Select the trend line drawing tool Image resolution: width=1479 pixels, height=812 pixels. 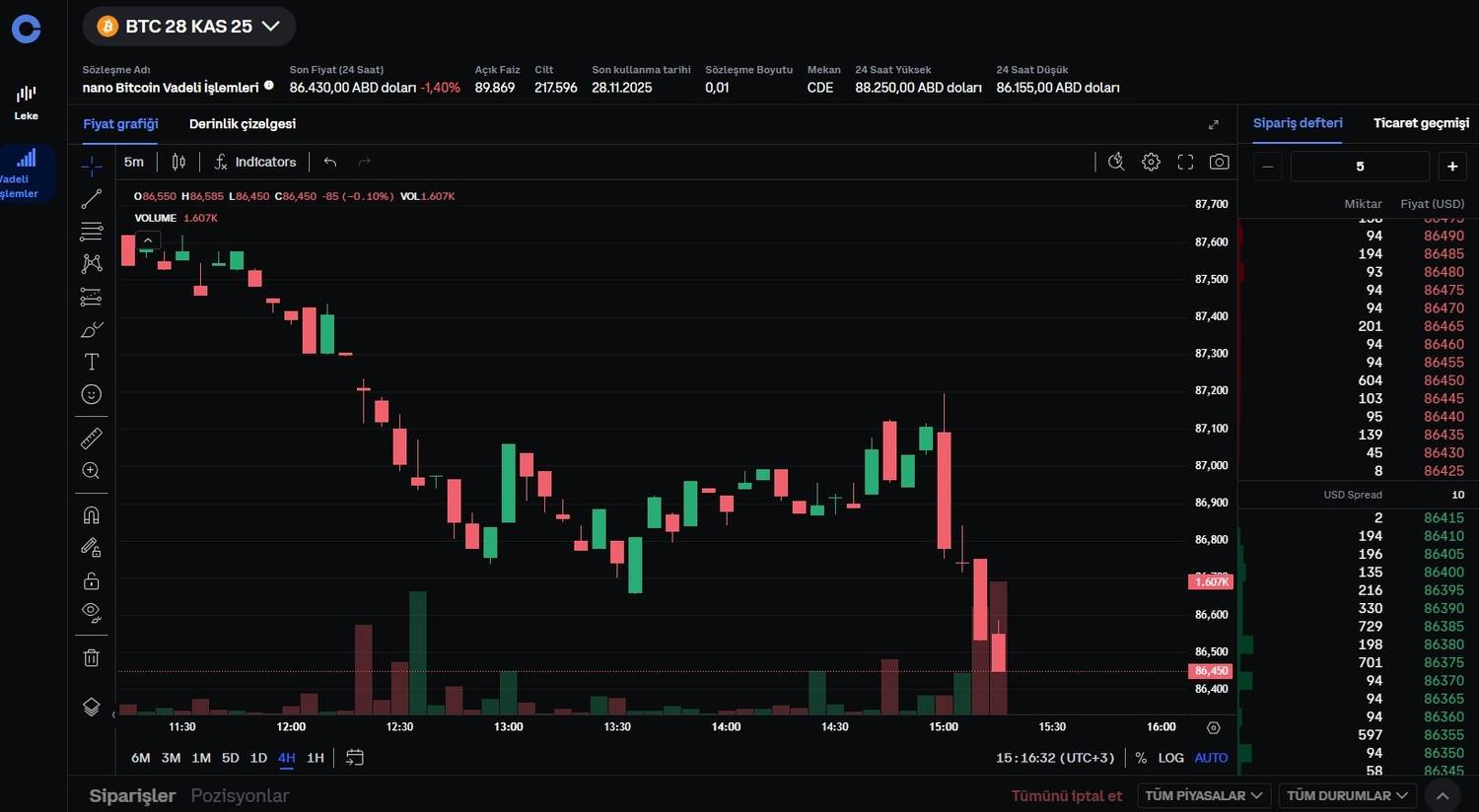point(91,198)
